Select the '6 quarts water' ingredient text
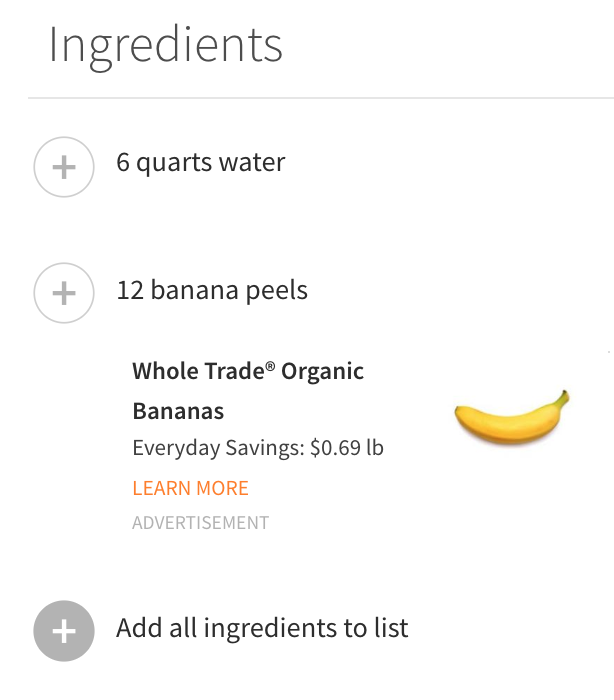Image resolution: width=614 pixels, height=700 pixels. (200, 162)
